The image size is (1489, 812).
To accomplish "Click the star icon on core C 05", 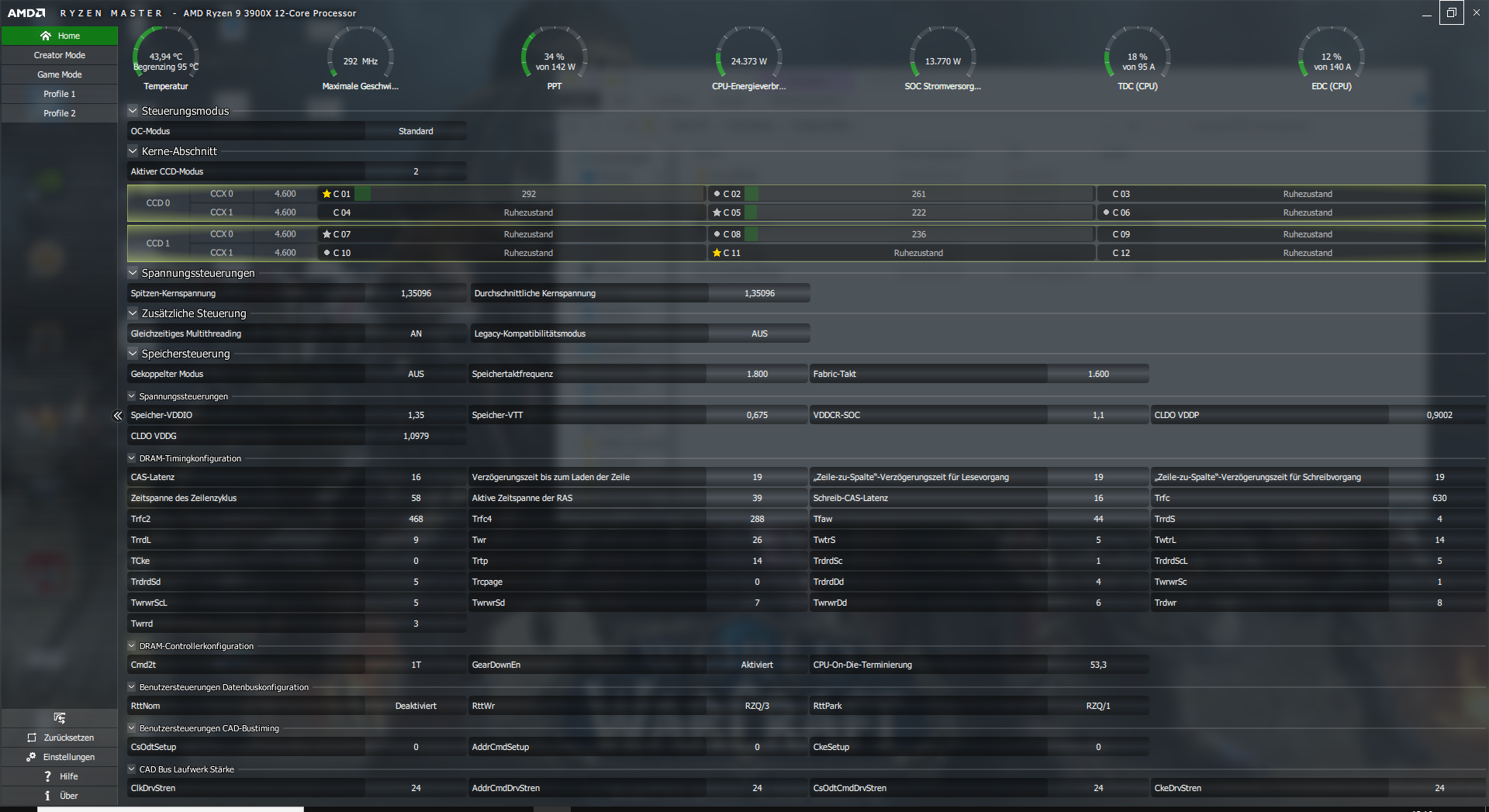I will point(717,213).
